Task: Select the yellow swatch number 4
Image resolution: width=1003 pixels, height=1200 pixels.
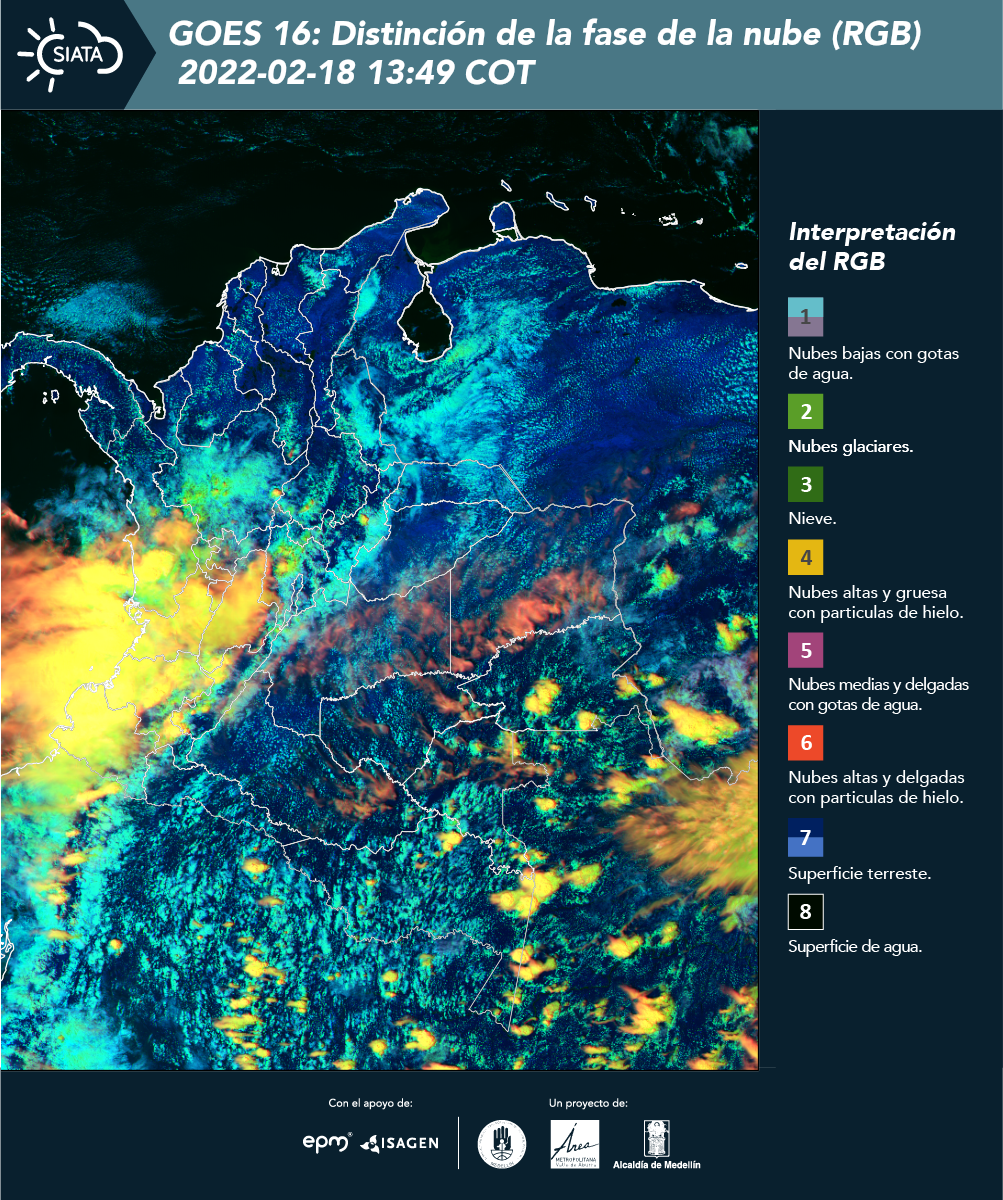Action: pos(805,557)
